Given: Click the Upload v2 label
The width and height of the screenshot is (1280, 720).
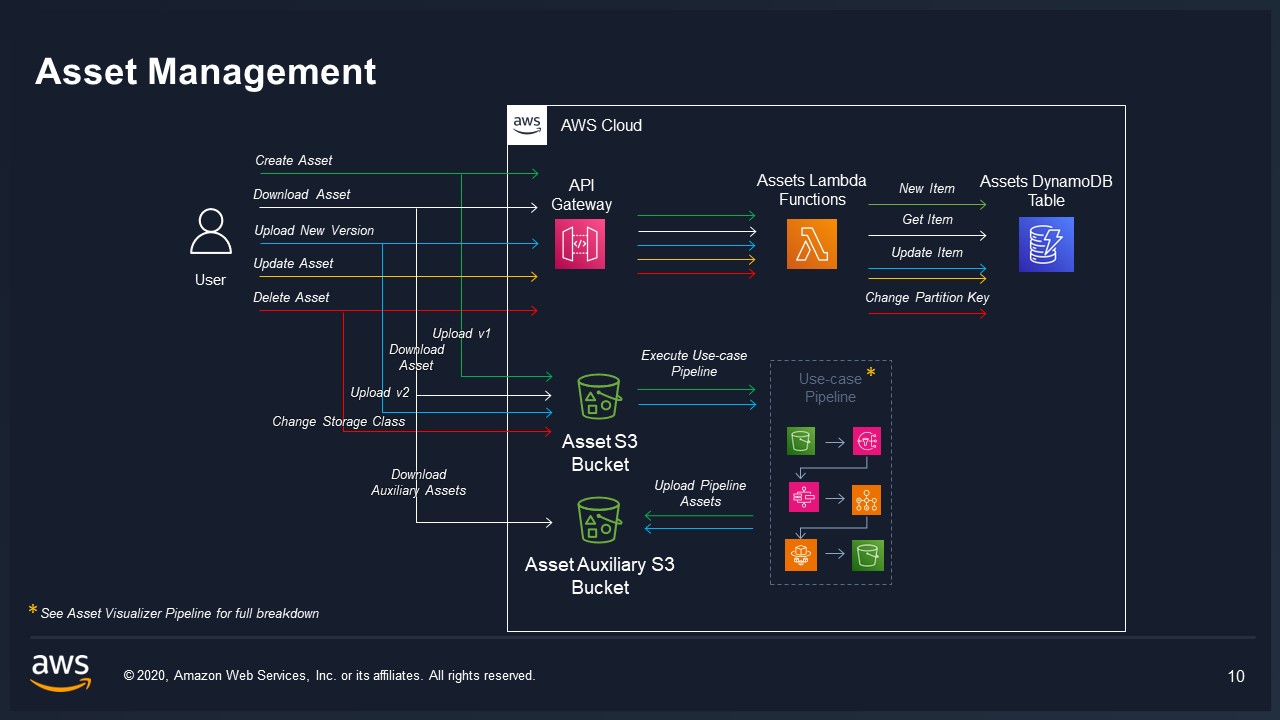Looking at the screenshot, I should point(380,392).
